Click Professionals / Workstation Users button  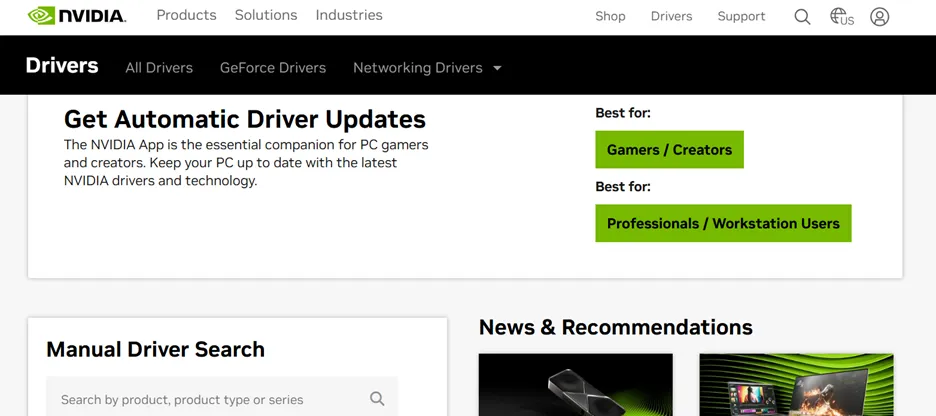[x=723, y=223]
